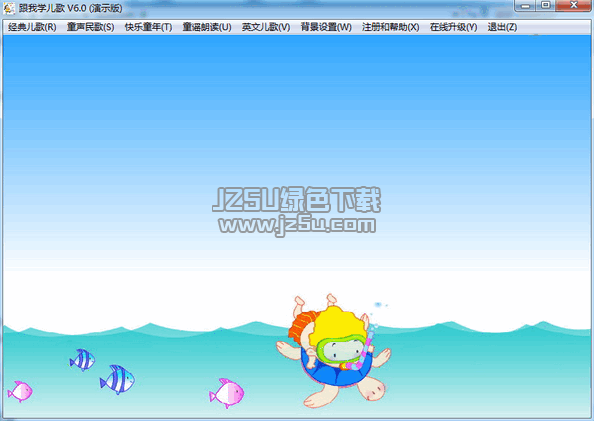Open the 童声民歌(S) menu
The height and width of the screenshot is (421, 594).
(x=91, y=27)
